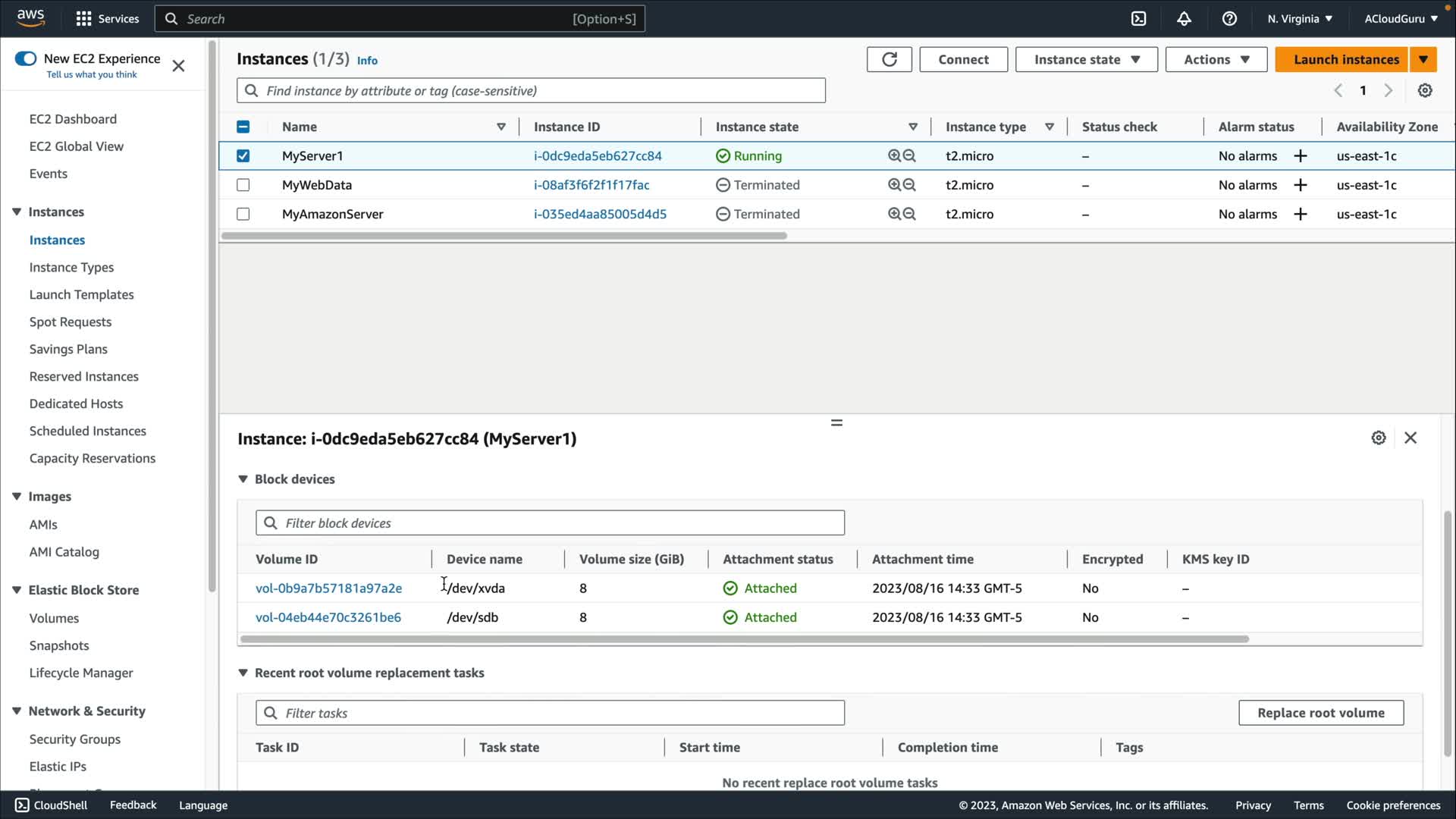Open Volumes in the sidebar

pos(54,618)
